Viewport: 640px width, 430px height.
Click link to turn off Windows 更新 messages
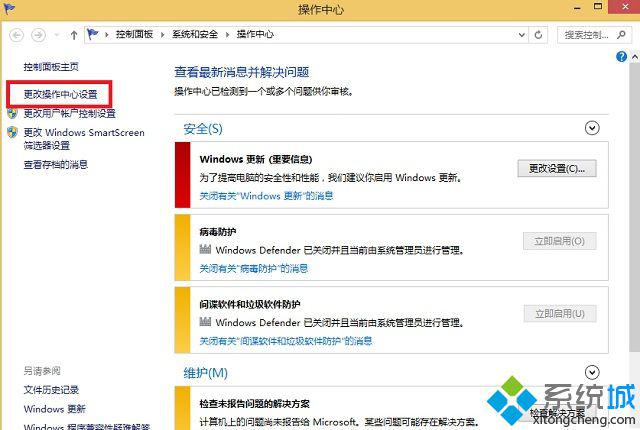[x=265, y=196]
